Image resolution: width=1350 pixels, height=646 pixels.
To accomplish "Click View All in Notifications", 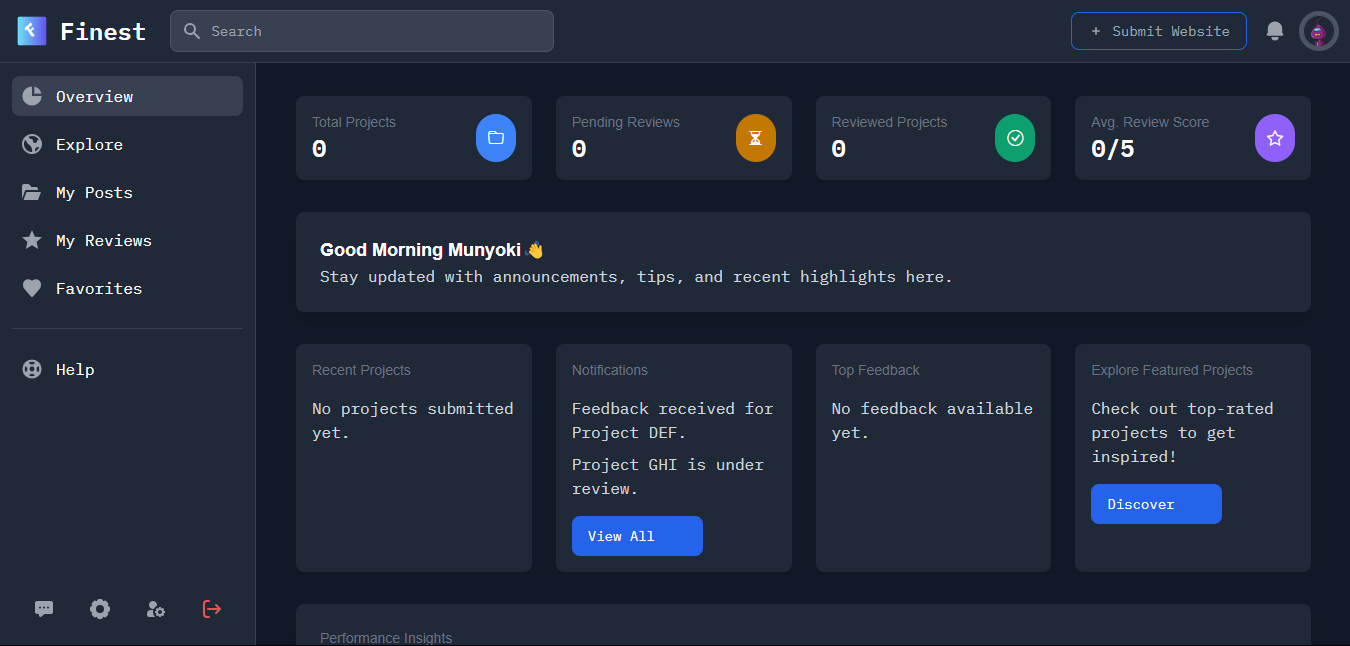I will click(x=637, y=536).
